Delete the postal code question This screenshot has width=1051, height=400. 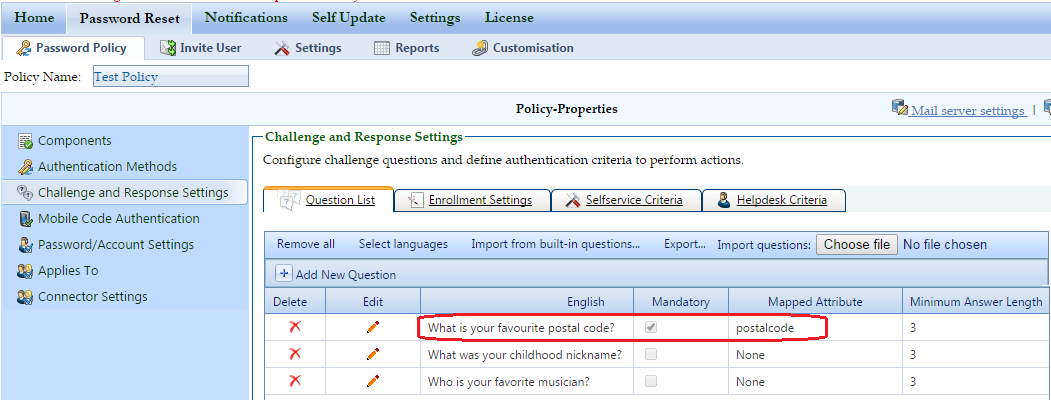[x=295, y=327]
